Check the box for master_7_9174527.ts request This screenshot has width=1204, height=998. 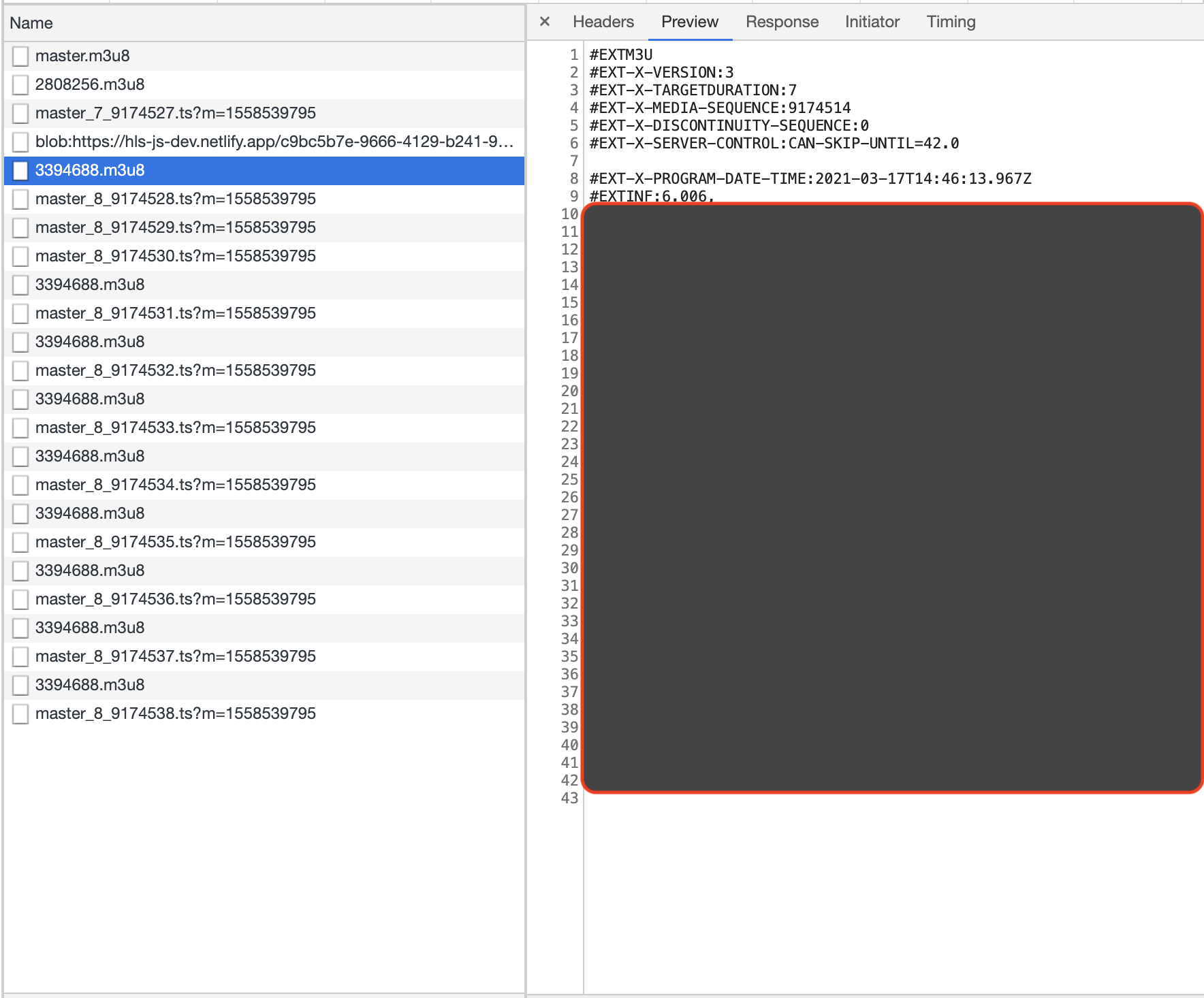pyautogui.click(x=20, y=113)
